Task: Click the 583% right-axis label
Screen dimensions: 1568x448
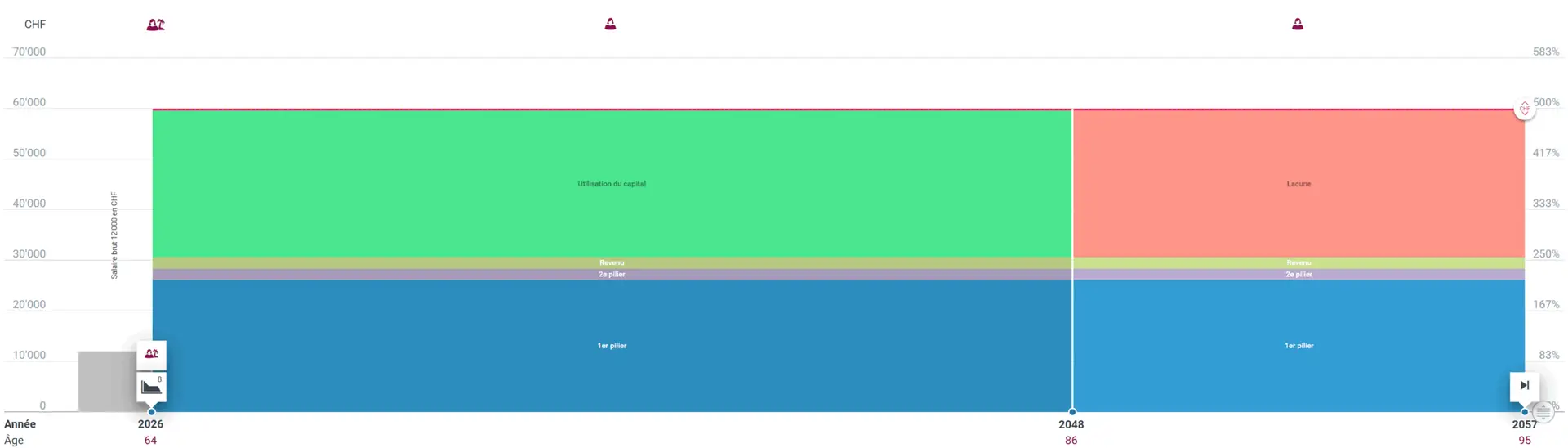Action: 1546,52
